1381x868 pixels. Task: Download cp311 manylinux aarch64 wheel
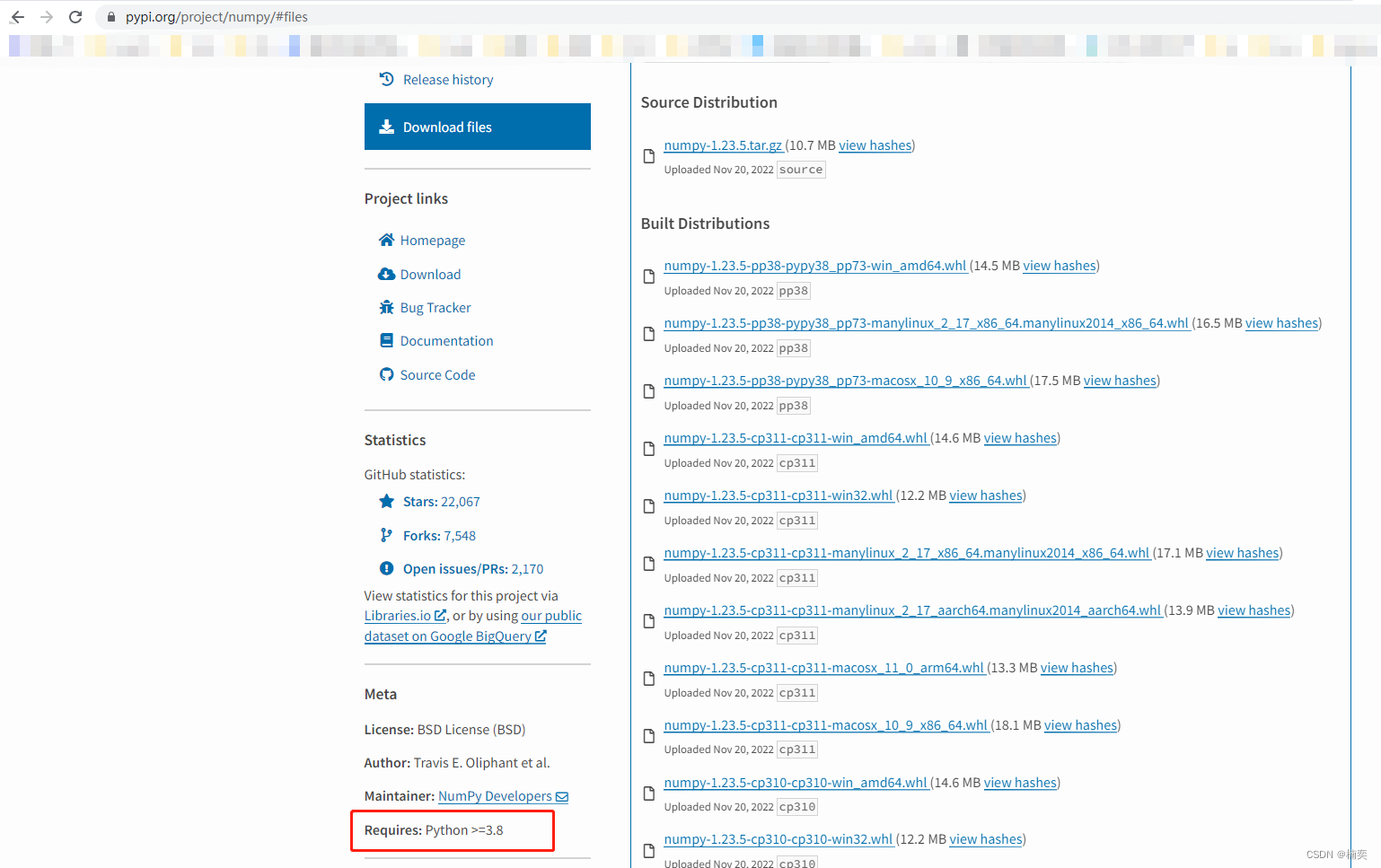(913, 610)
